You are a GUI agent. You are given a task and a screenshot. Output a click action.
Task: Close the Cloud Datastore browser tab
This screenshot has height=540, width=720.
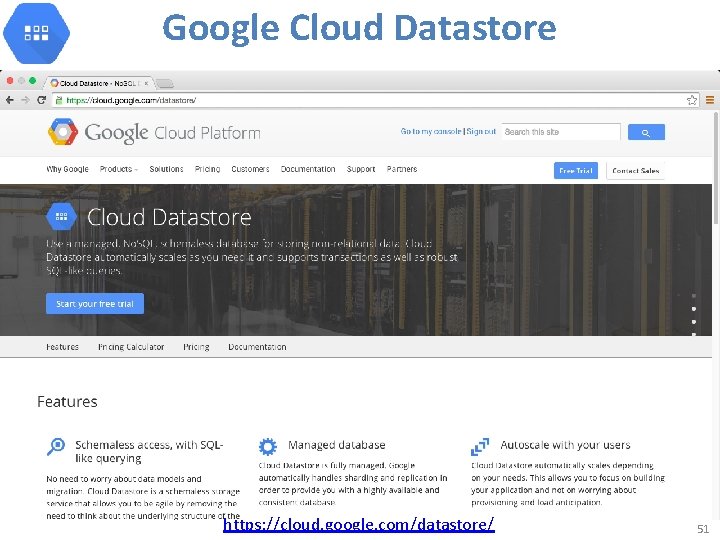pos(146,83)
